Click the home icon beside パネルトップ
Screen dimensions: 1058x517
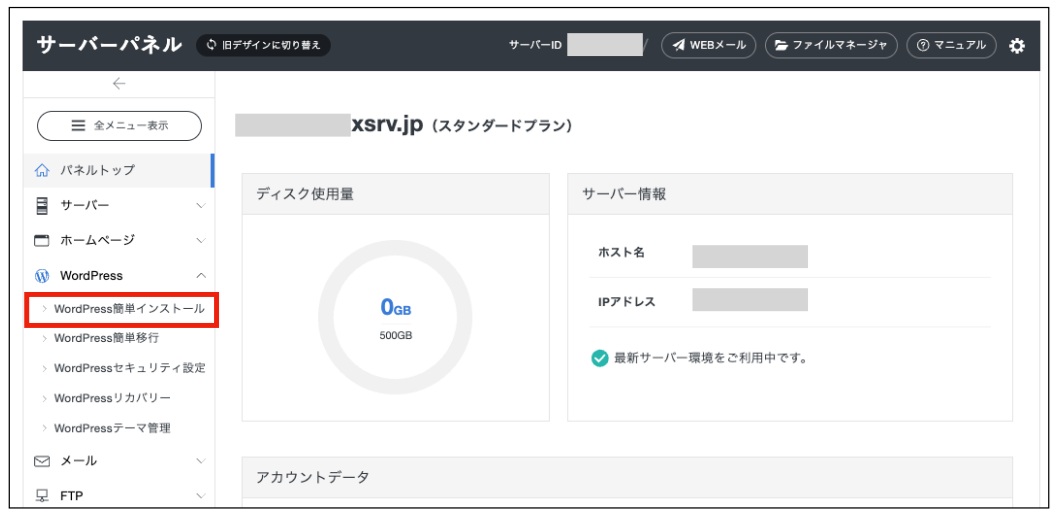click(x=42, y=171)
